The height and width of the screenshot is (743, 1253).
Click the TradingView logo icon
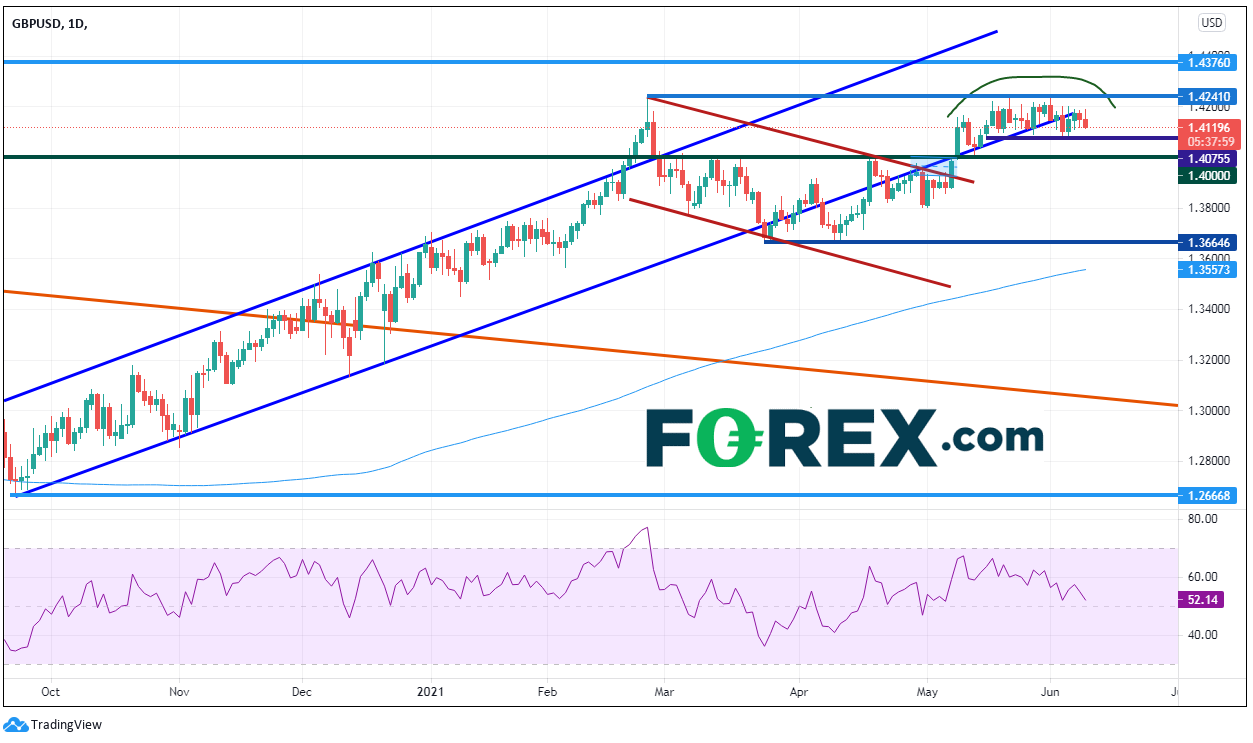click(x=16, y=724)
